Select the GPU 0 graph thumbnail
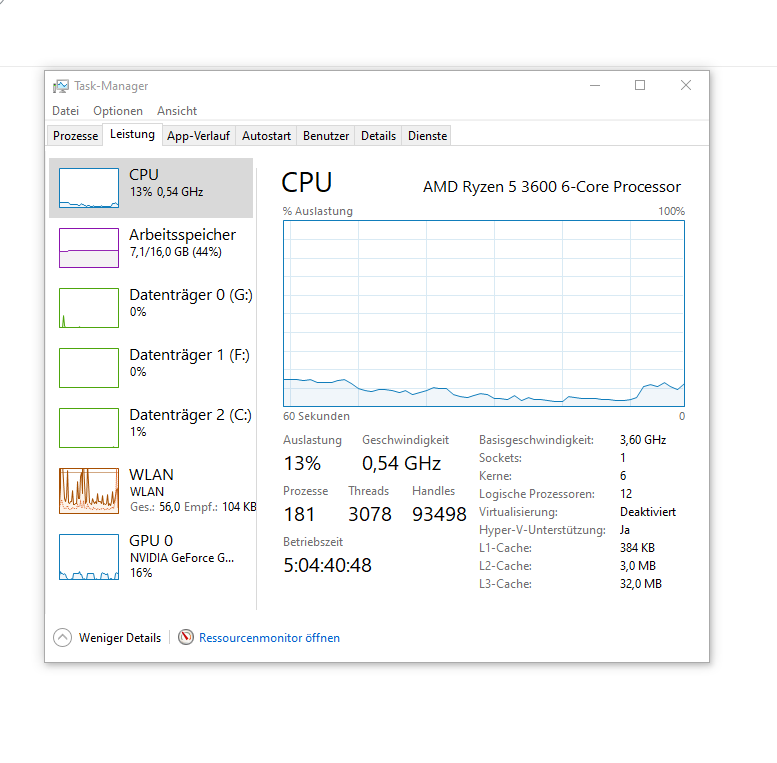777x763 pixels. tap(89, 556)
